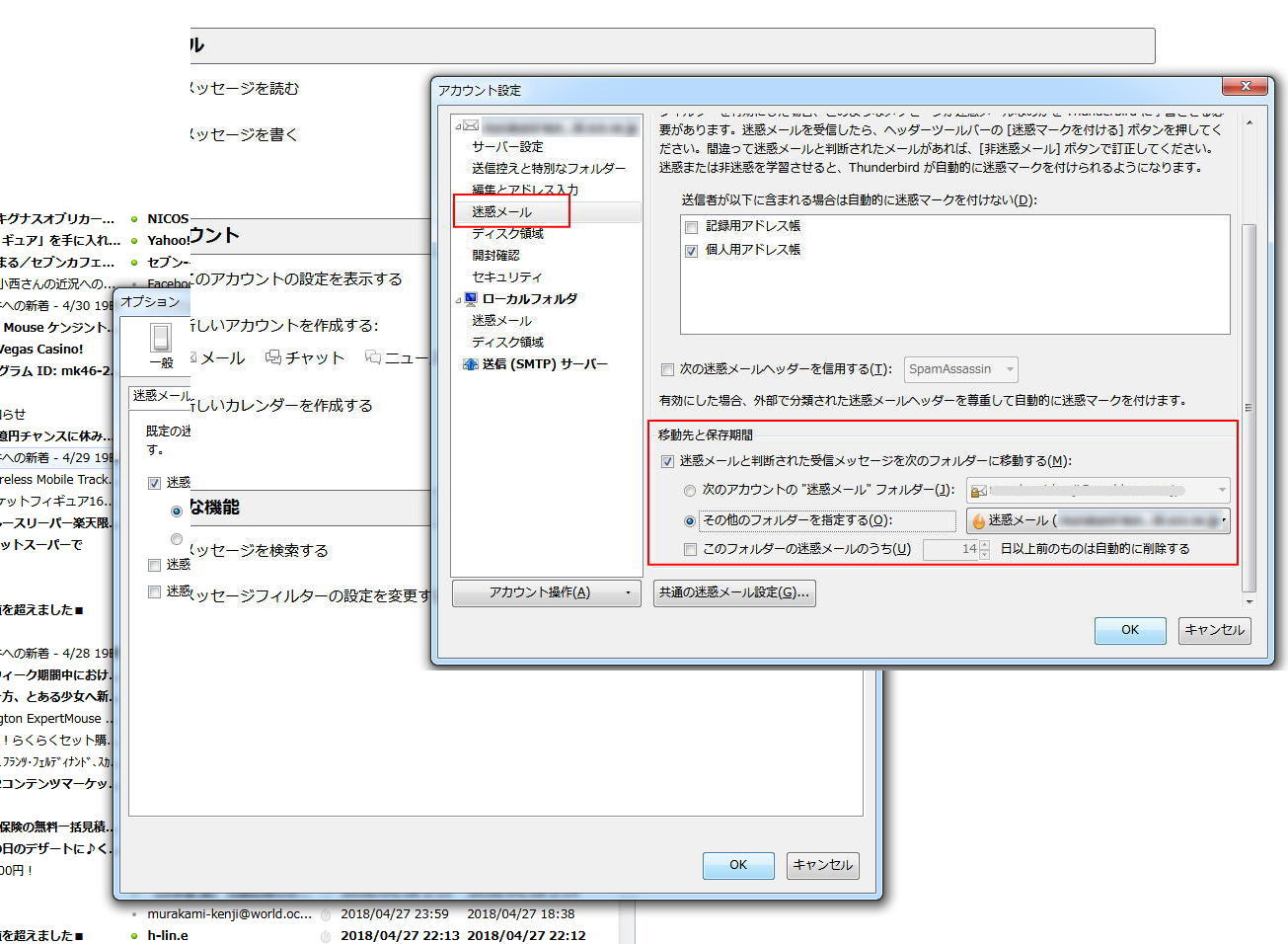Click このアカウントの設定を表示する link
The width and height of the screenshot is (1288, 944).
pos(294,279)
